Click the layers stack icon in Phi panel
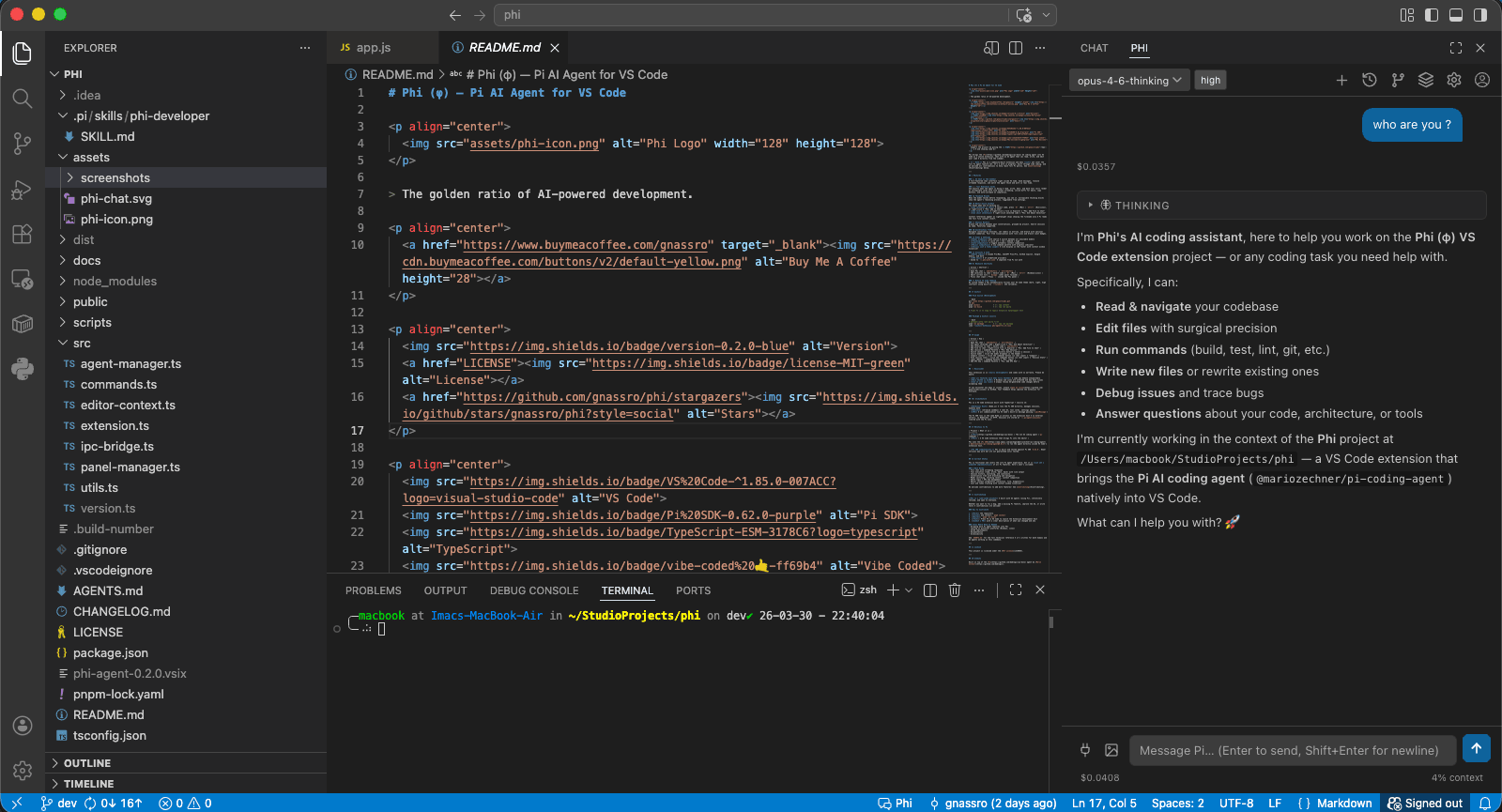Image resolution: width=1502 pixels, height=812 pixels. (1426, 81)
